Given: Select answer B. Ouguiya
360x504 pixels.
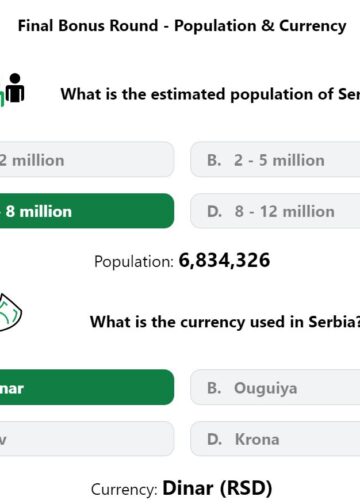Looking at the screenshot, I should (x=275, y=387).
